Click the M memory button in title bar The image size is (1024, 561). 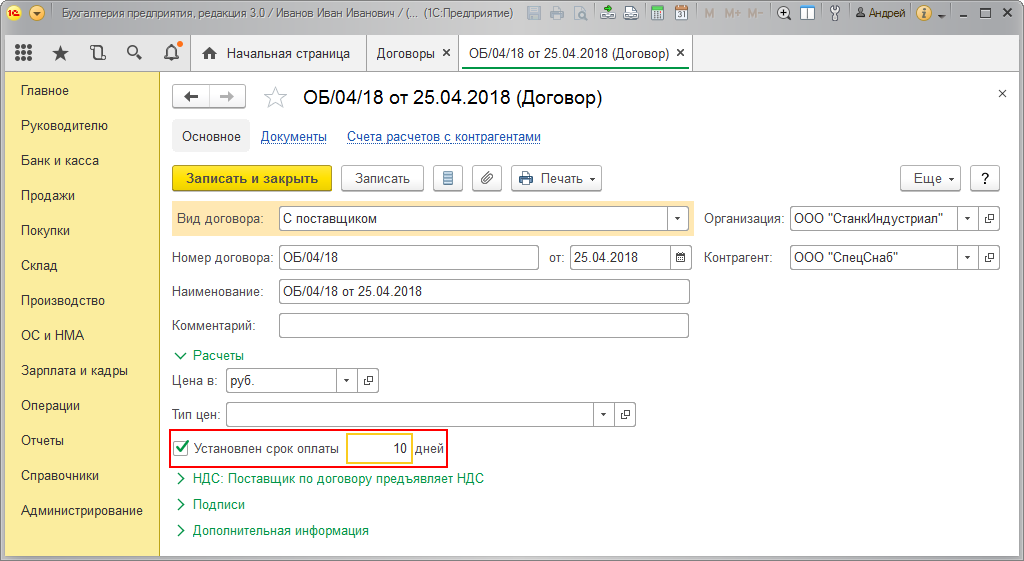[709, 13]
